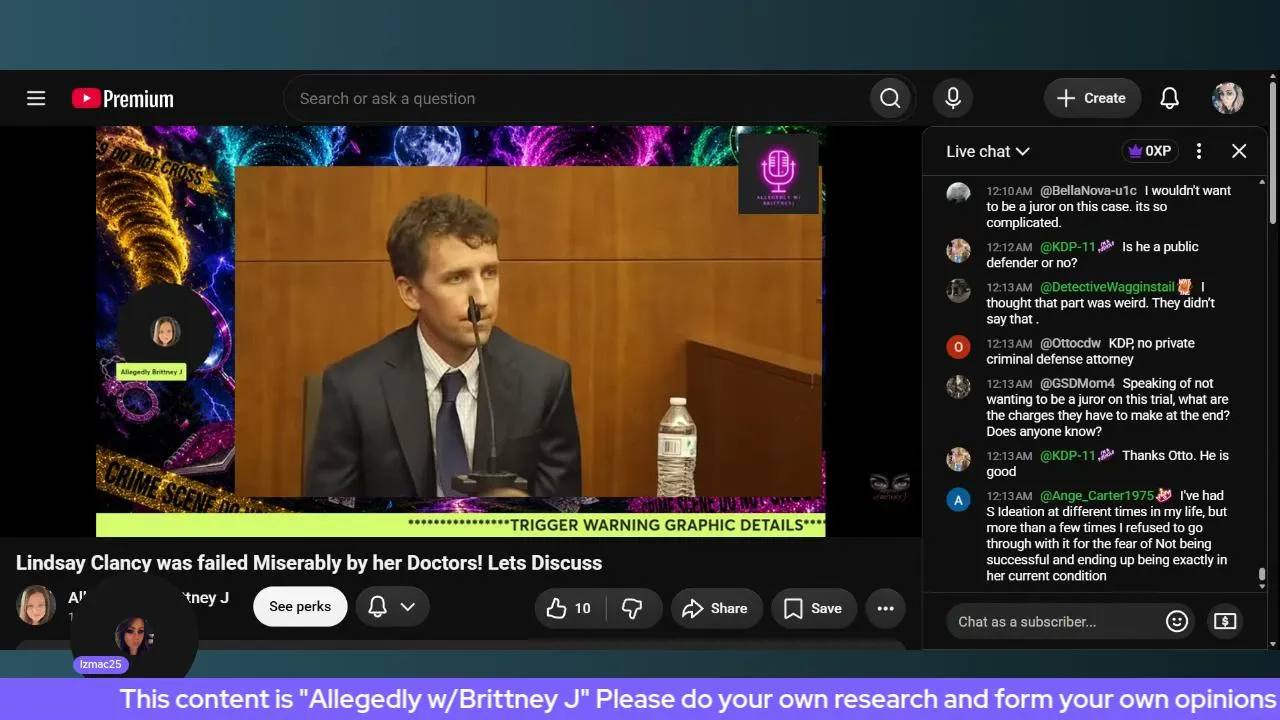
Task: Open live chat more options menu
Action: (x=1199, y=151)
